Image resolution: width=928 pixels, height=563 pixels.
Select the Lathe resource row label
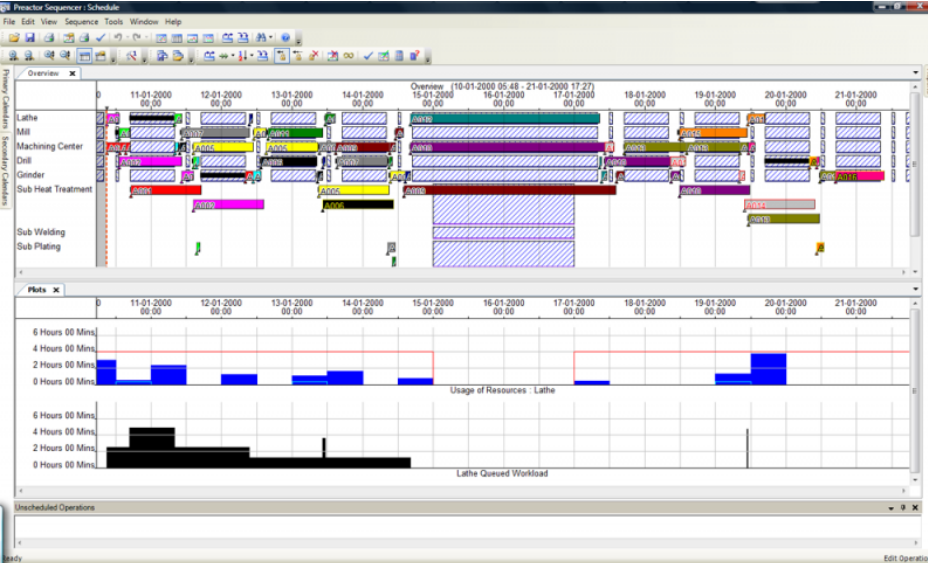27,118
